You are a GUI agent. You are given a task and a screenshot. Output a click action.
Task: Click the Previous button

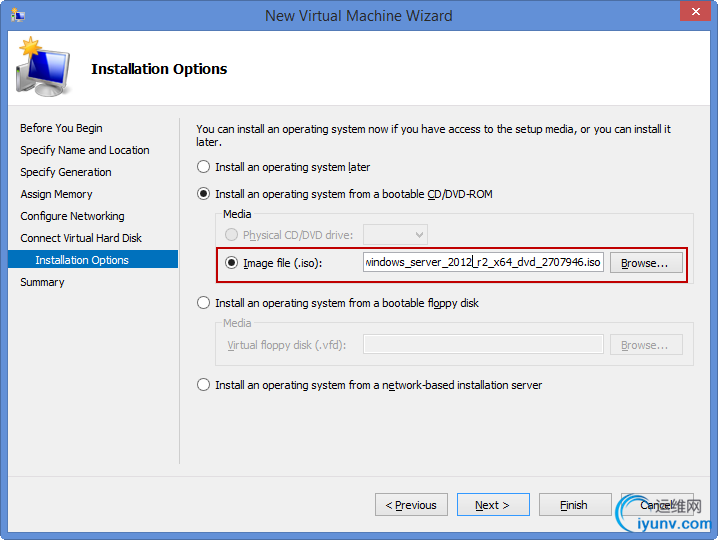(411, 505)
